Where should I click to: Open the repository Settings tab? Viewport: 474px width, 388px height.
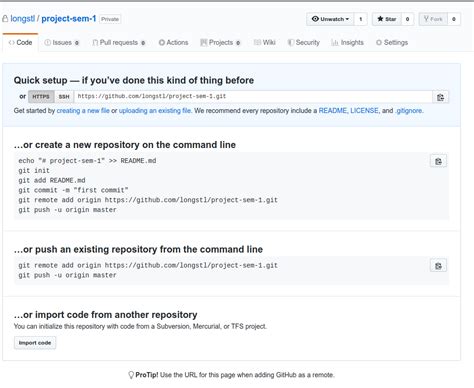pyautogui.click(x=392, y=43)
